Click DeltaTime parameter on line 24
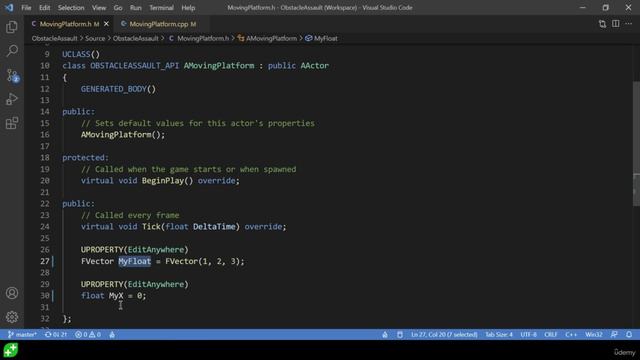The width and height of the screenshot is (640, 360). (214, 227)
